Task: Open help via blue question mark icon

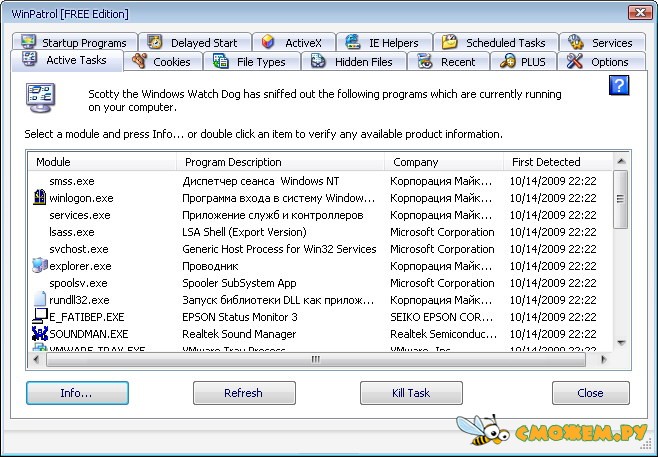Action: tap(619, 85)
